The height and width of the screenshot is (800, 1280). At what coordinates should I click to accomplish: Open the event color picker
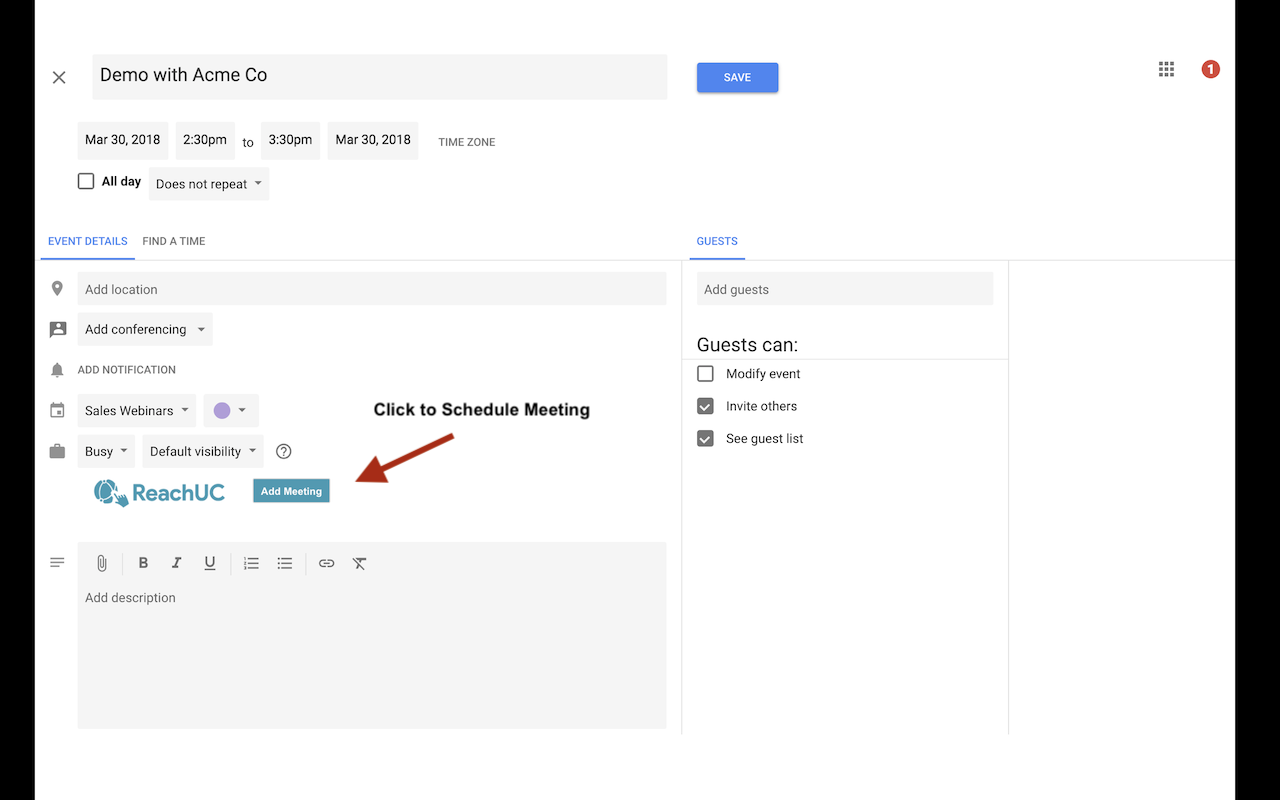point(231,410)
